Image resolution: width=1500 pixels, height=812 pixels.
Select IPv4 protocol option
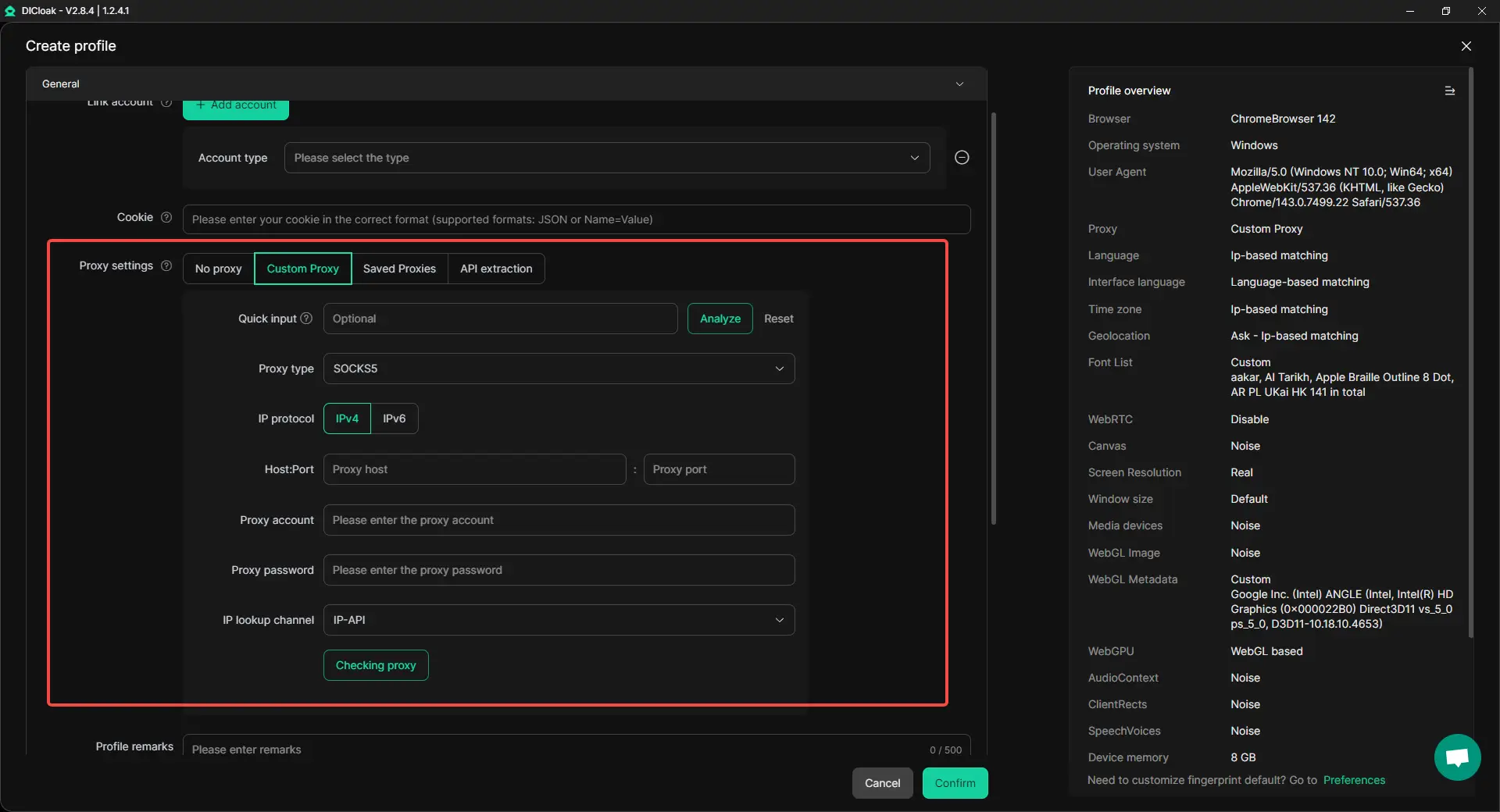[347, 418]
